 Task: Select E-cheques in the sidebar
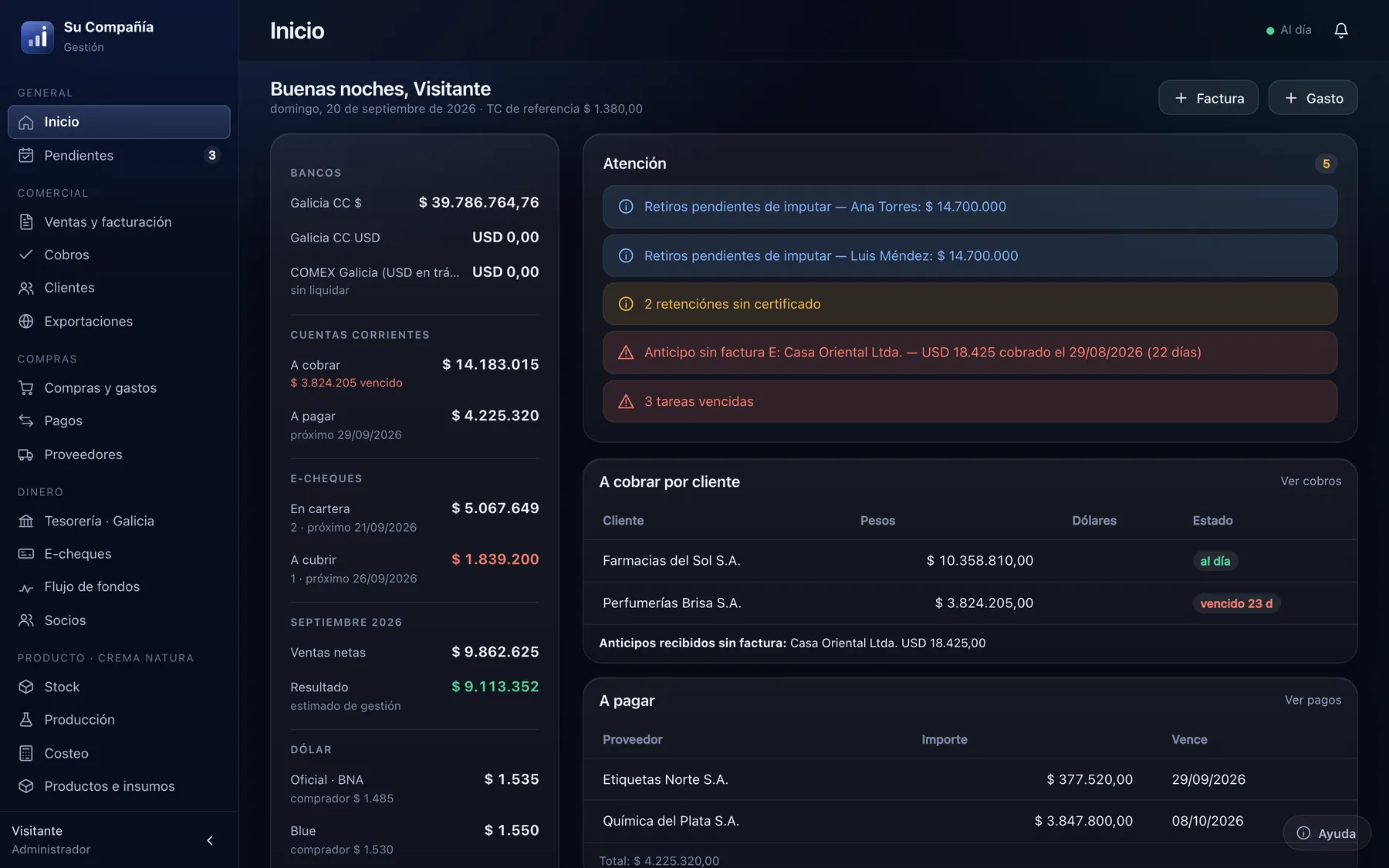coord(119,554)
